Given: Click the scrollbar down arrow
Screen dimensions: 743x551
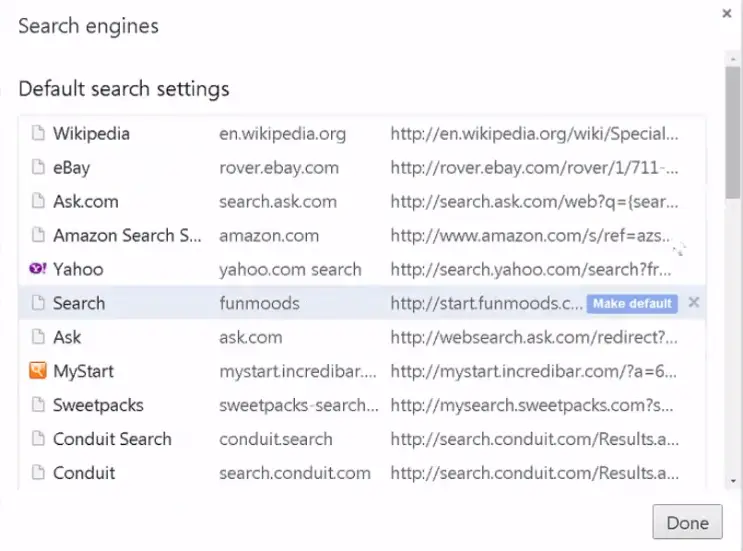Looking at the screenshot, I should tap(734, 481).
